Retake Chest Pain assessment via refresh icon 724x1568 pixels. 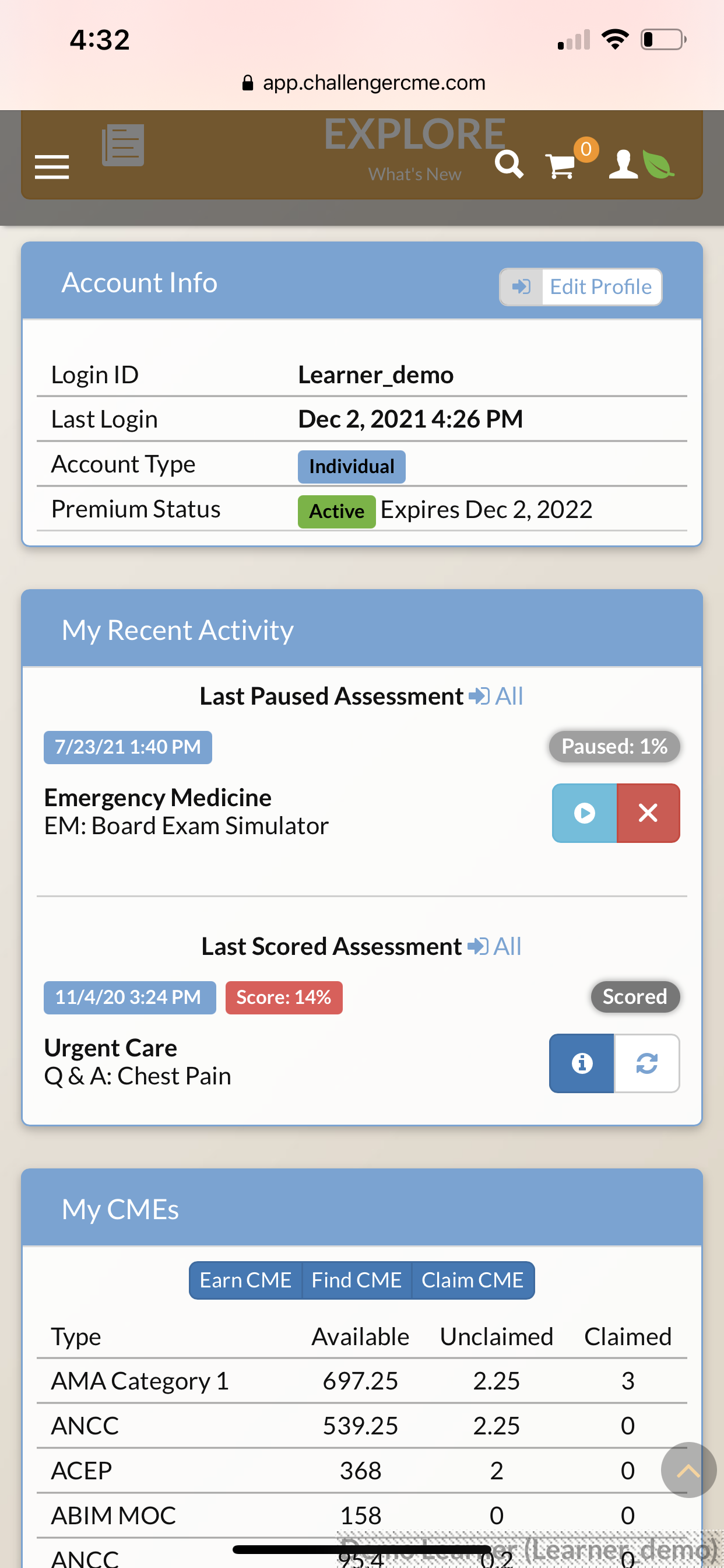[646, 1063]
